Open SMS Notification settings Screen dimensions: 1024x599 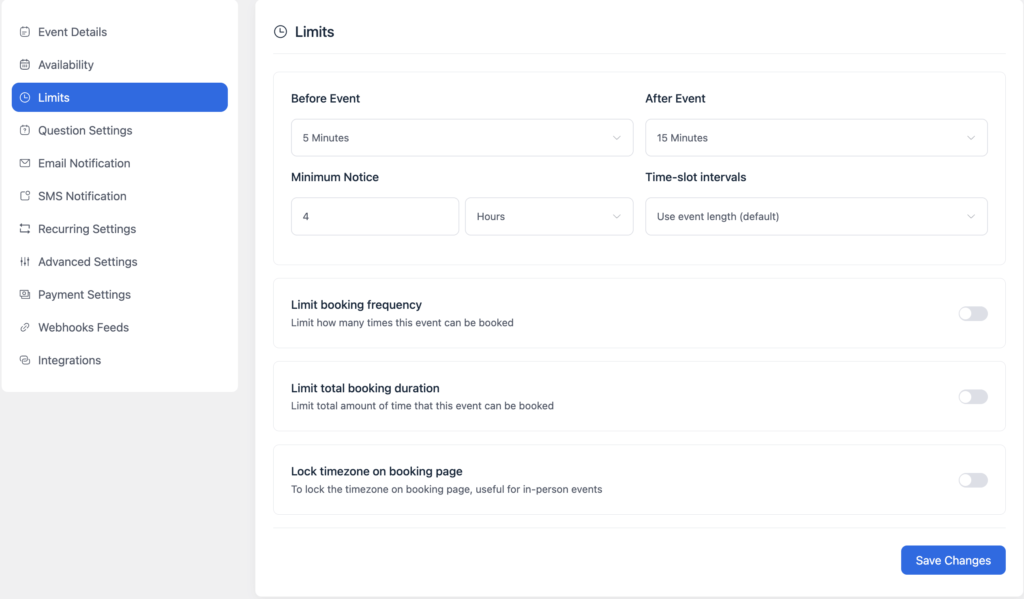point(120,195)
